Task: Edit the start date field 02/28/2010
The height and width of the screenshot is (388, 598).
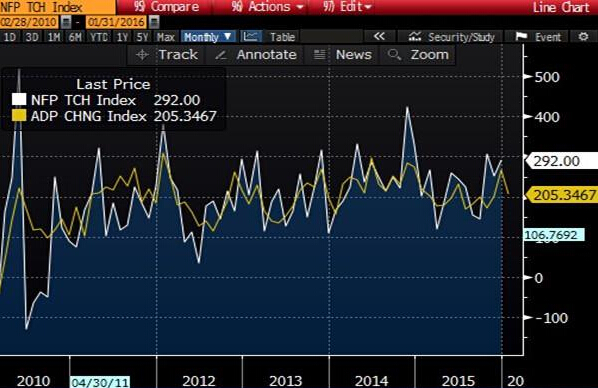Action: (x=29, y=22)
